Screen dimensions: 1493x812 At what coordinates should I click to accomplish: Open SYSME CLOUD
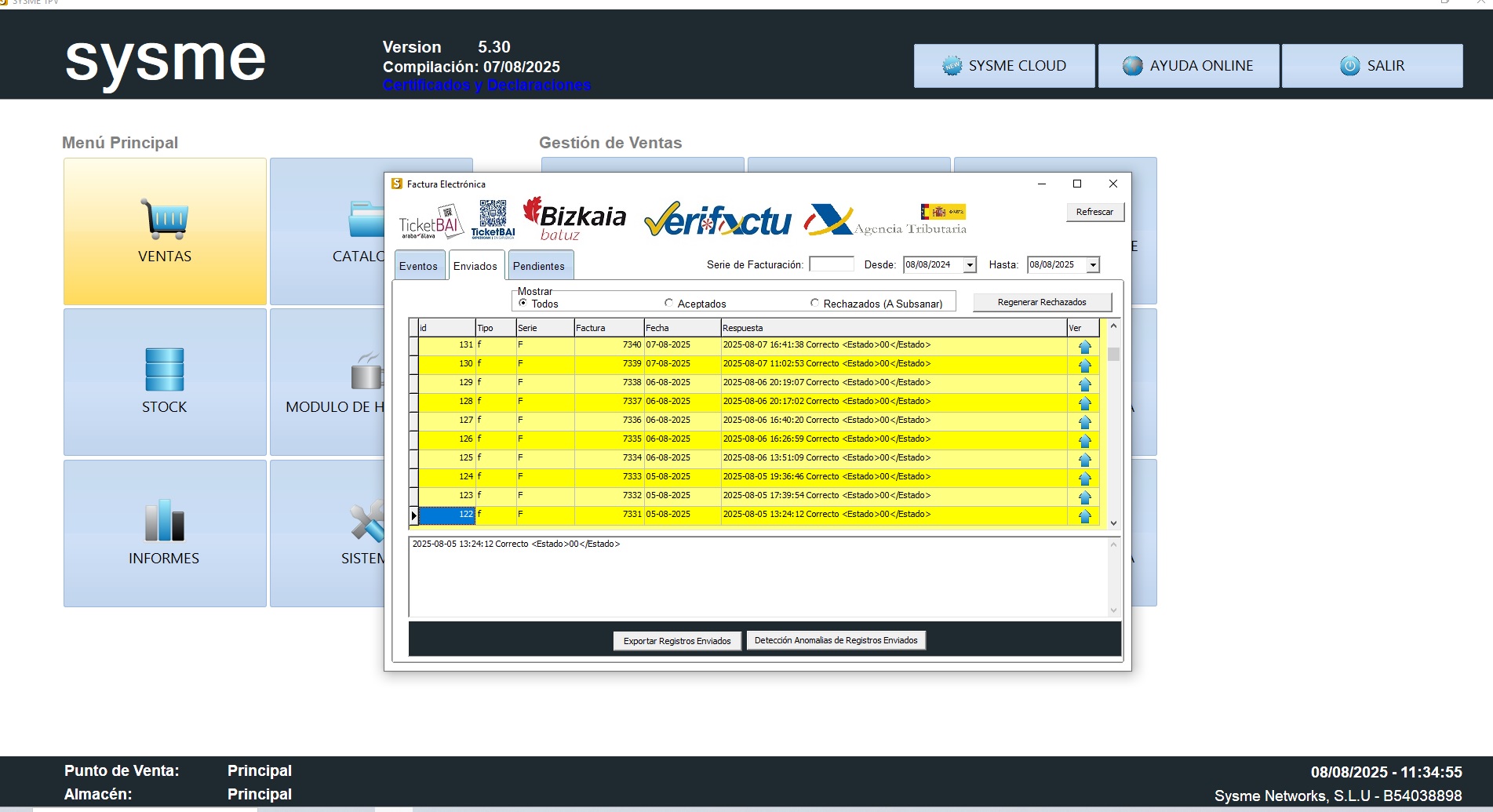click(x=1004, y=66)
